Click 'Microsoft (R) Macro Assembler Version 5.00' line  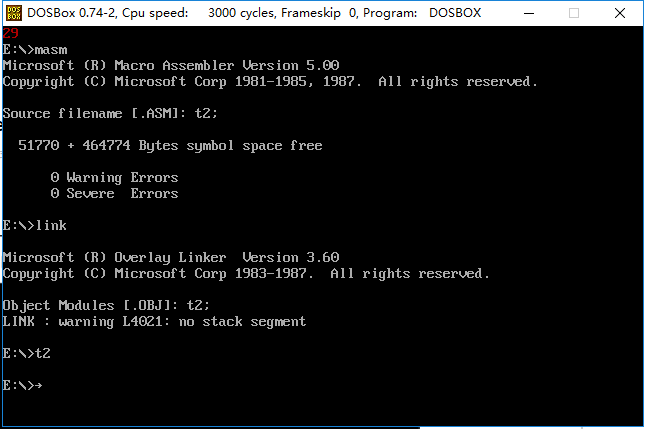[x=171, y=66]
